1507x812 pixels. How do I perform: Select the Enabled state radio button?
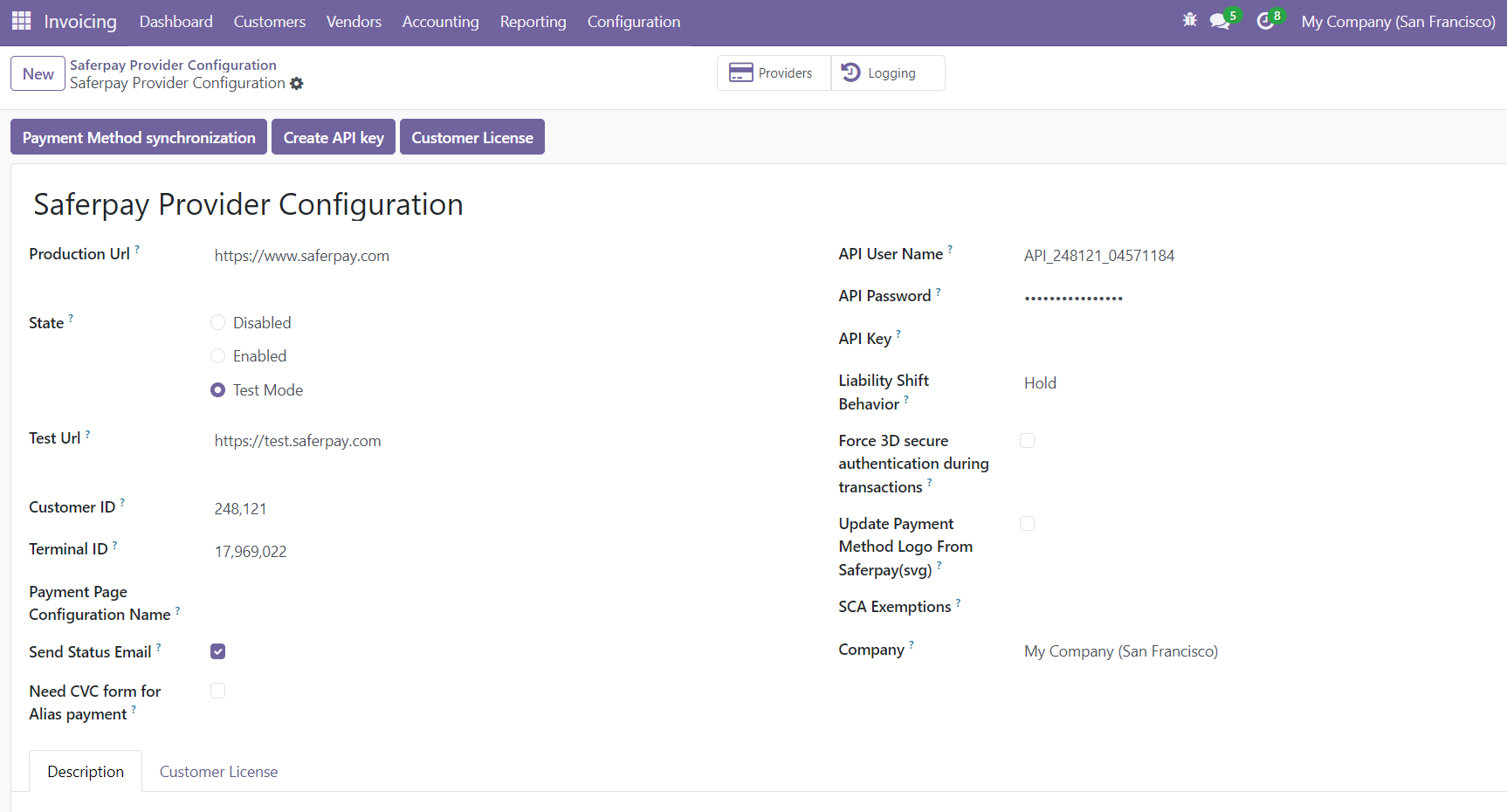coord(217,355)
